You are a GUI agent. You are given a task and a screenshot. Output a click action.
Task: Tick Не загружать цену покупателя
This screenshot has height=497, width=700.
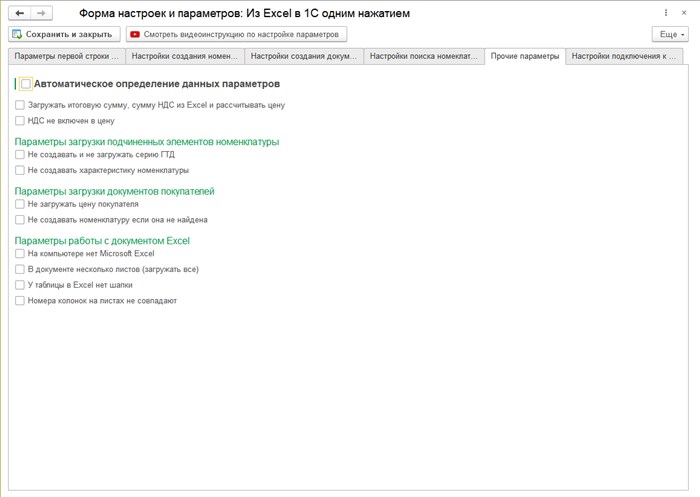[20, 204]
